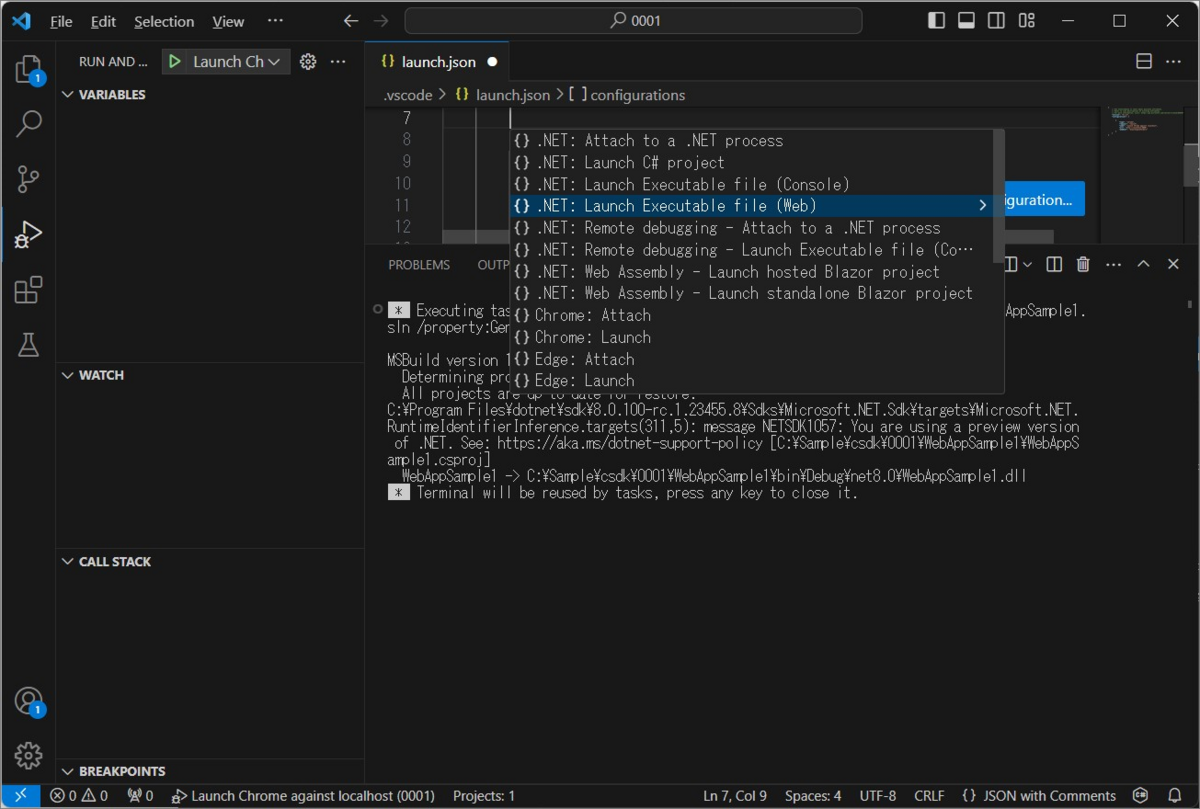This screenshot has width=1200, height=809.
Task: Switch to the PROBLEMS panel tab
Action: click(419, 265)
